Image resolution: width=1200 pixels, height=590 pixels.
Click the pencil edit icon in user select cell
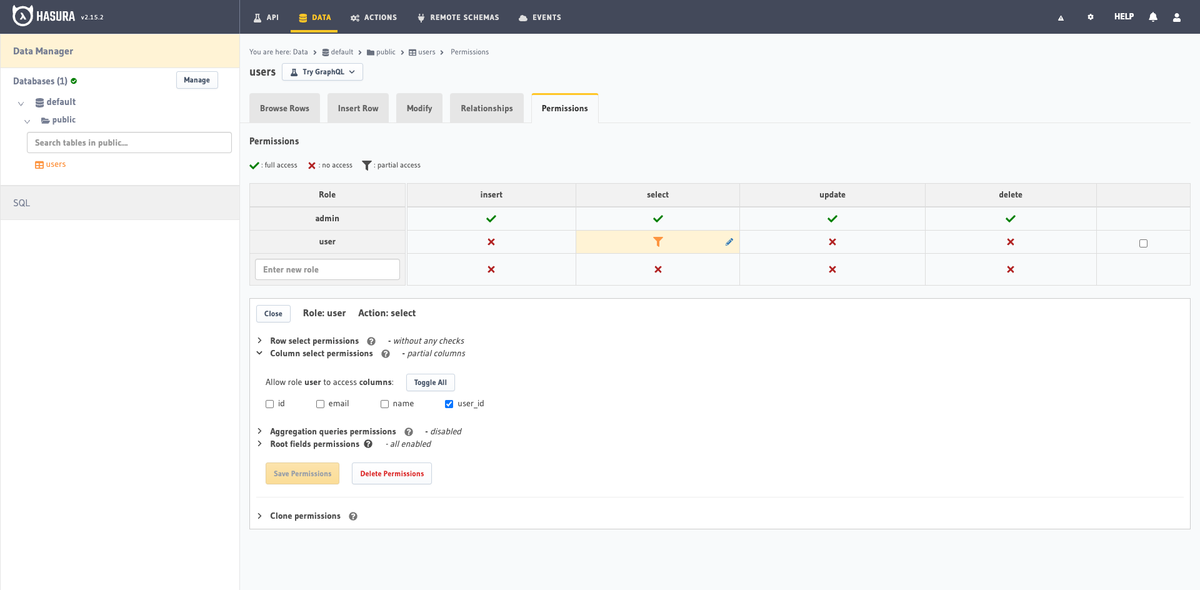[729, 242]
